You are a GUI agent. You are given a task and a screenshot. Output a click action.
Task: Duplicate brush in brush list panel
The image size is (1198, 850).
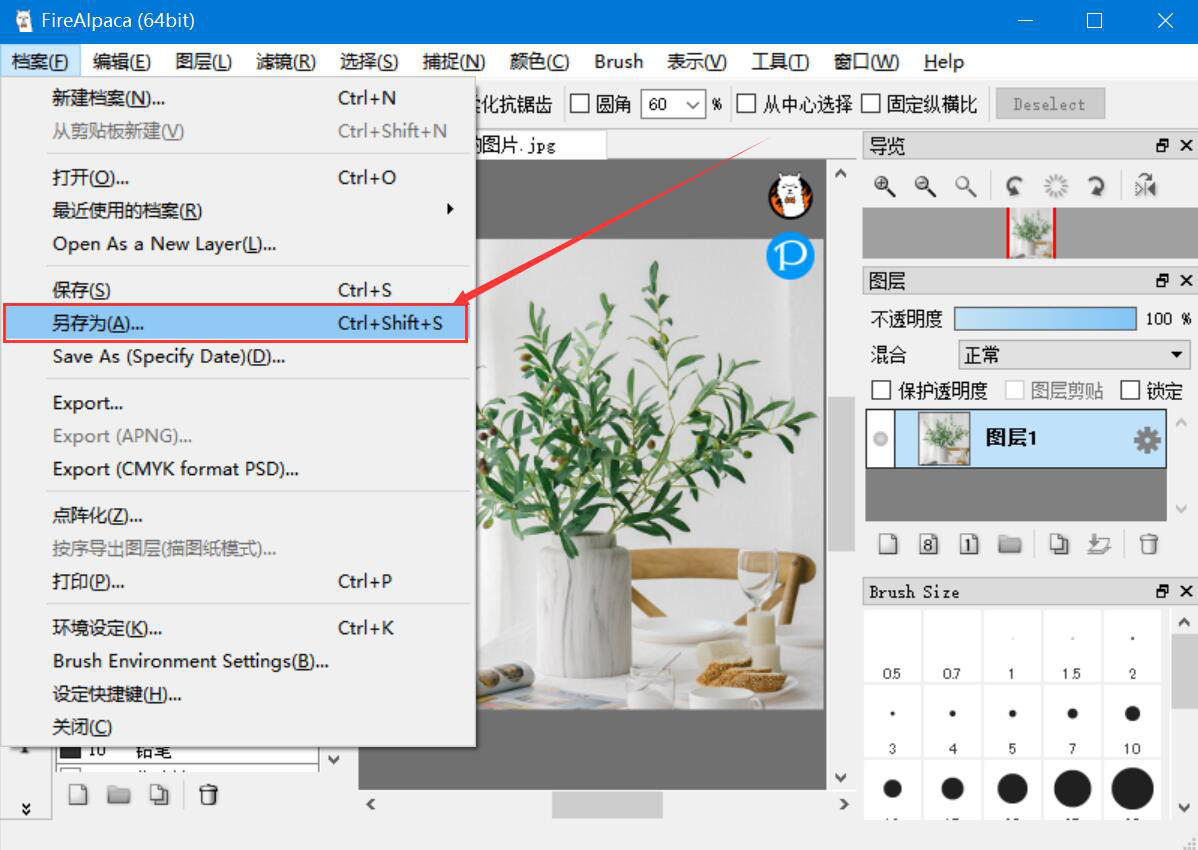coord(159,795)
